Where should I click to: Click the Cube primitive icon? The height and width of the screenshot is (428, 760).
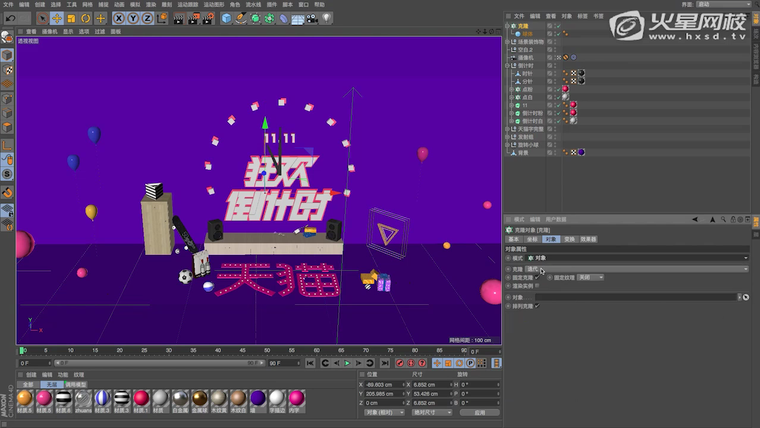pyautogui.click(x=226, y=18)
